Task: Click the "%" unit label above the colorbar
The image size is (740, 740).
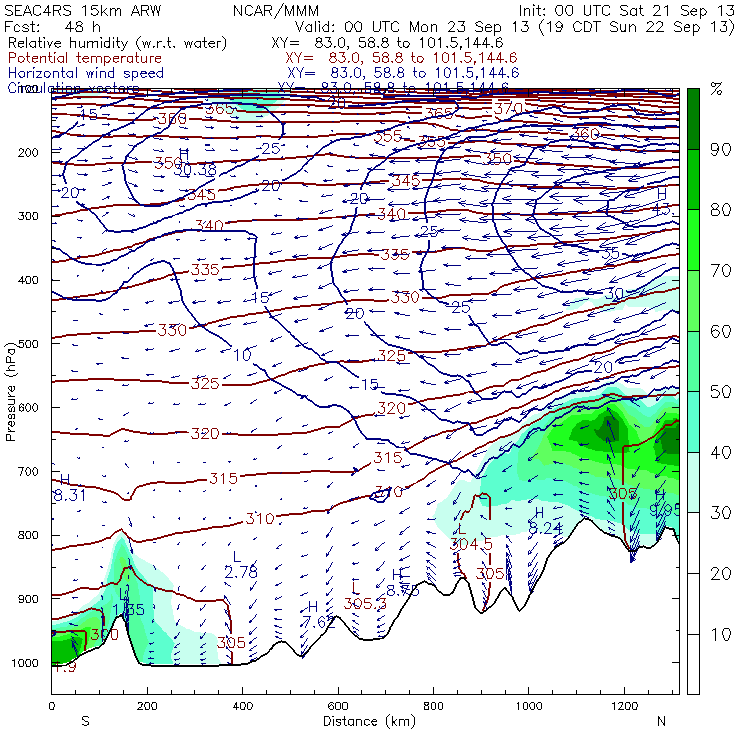Action: (716, 89)
